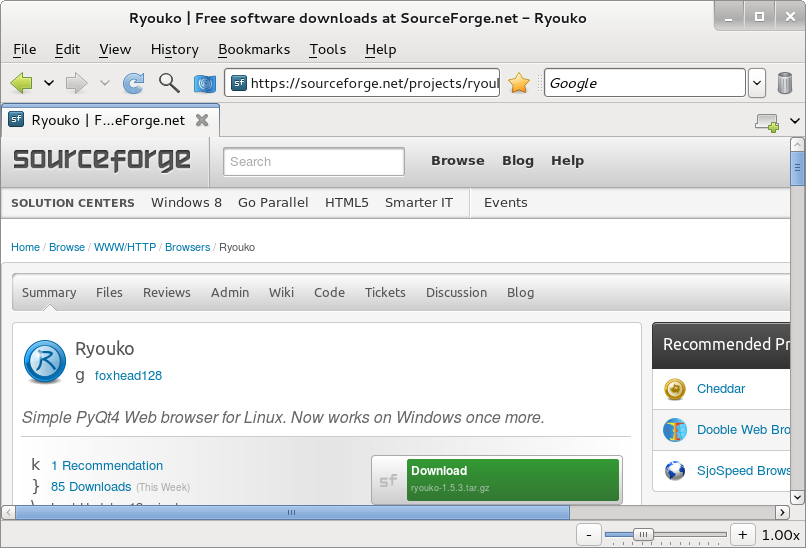
Task: Focus the sourceforge.net URL address field
Action: [362, 83]
